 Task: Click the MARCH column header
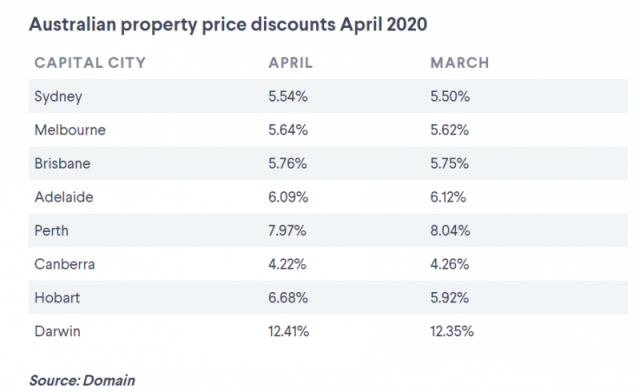coord(460,62)
